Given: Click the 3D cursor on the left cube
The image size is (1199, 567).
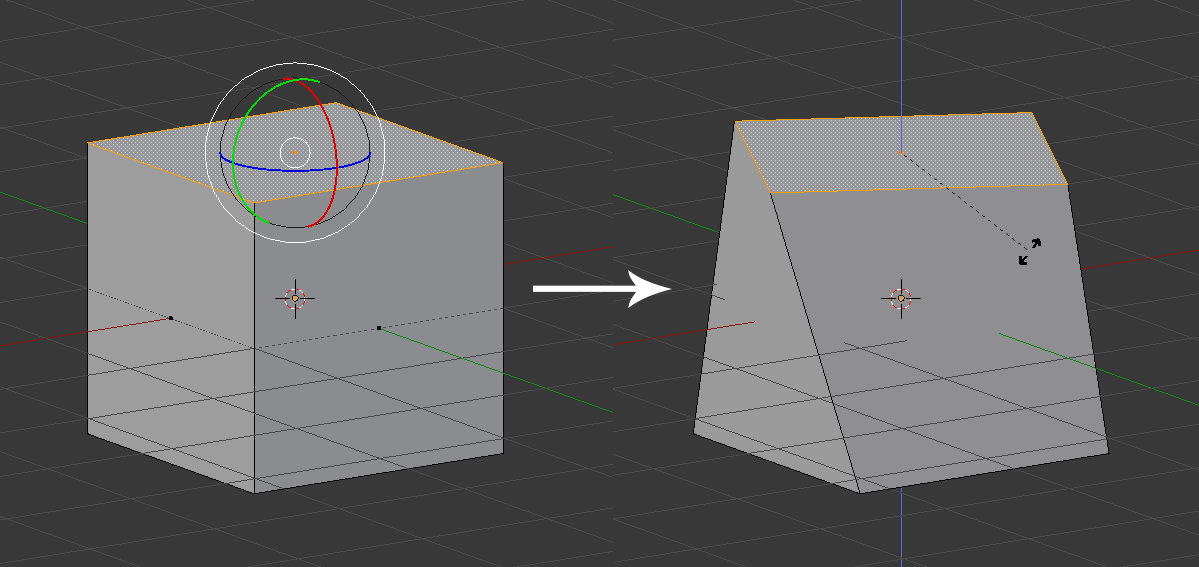Looking at the screenshot, I should click(x=295, y=298).
